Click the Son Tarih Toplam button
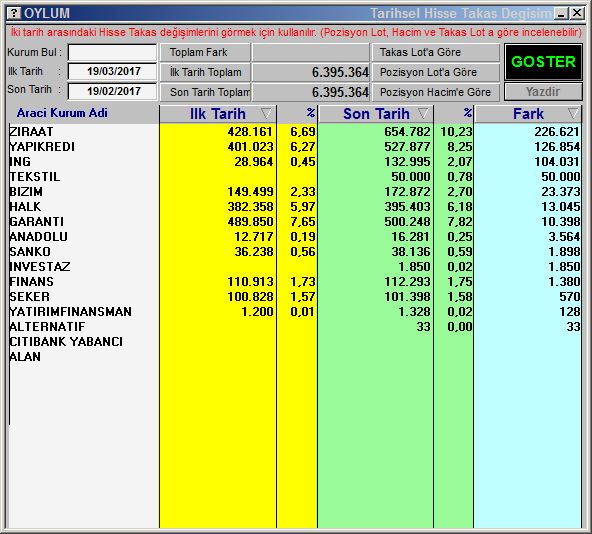Image resolution: width=592 pixels, height=534 pixels. (205, 92)
